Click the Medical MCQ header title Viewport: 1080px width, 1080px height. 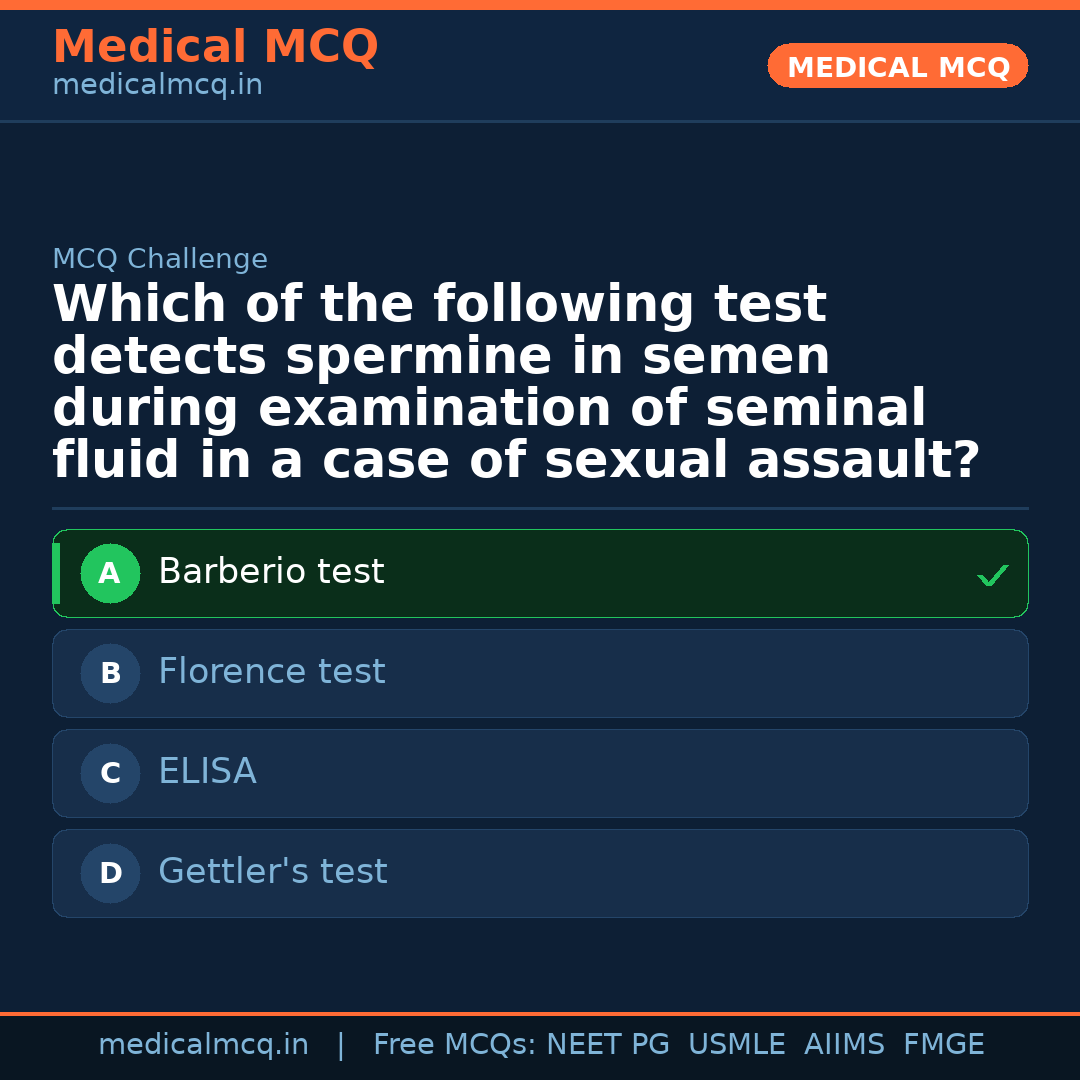point(215,47)
